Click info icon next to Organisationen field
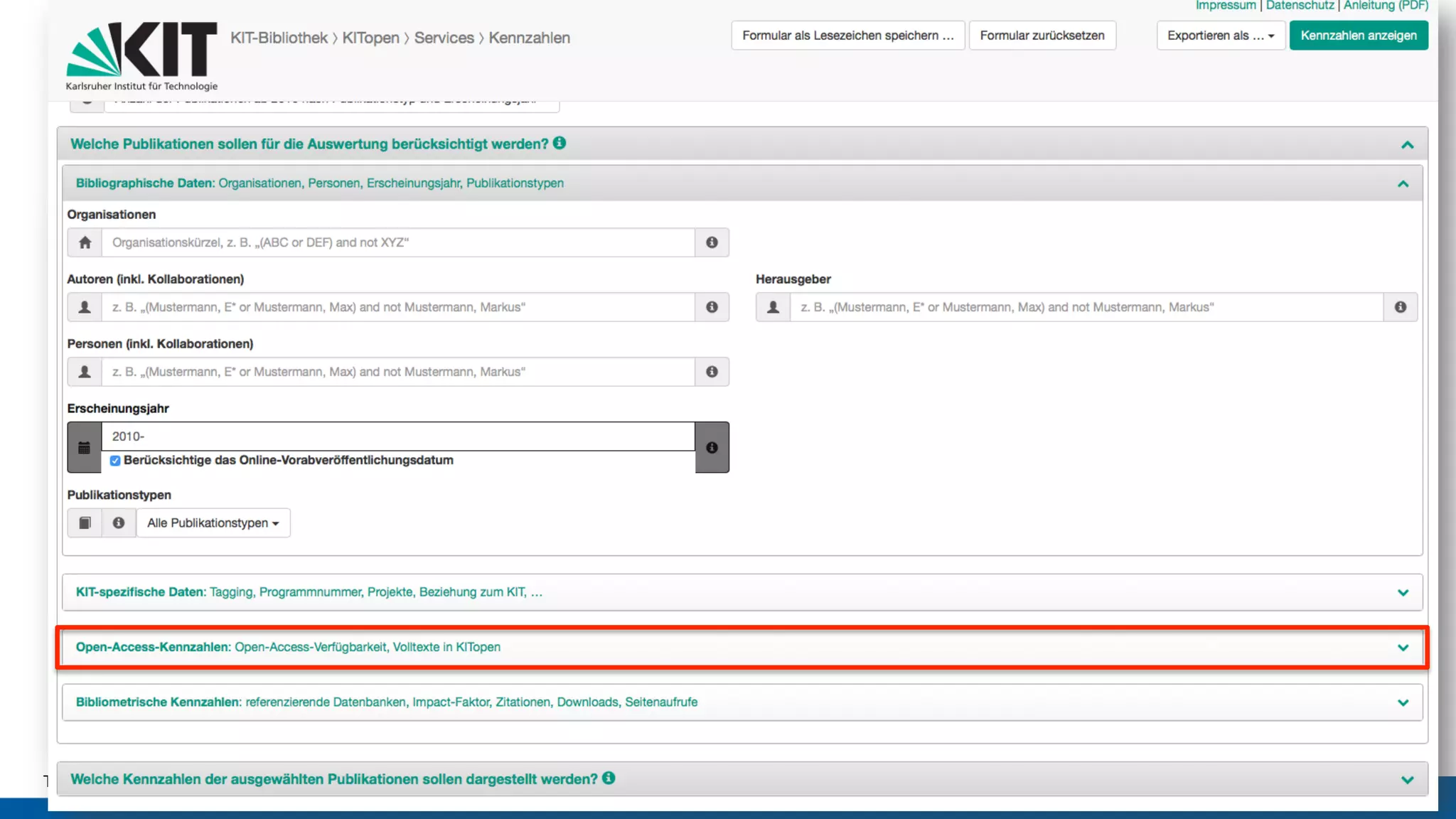The width and height of the screenshot is (1456, 819). point(712,242)
